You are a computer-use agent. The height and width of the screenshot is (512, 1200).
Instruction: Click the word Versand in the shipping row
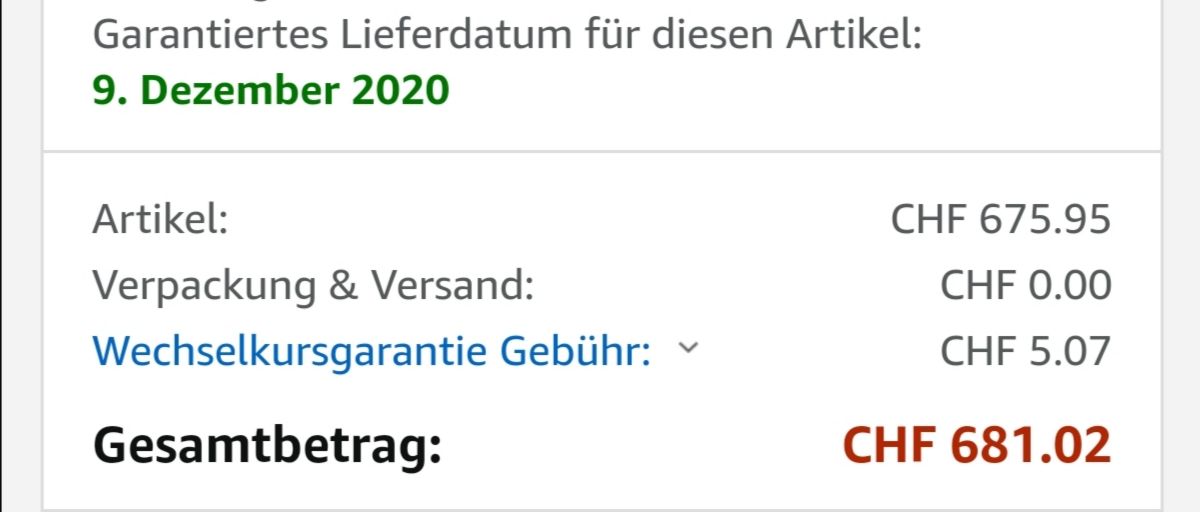(453, 286)
